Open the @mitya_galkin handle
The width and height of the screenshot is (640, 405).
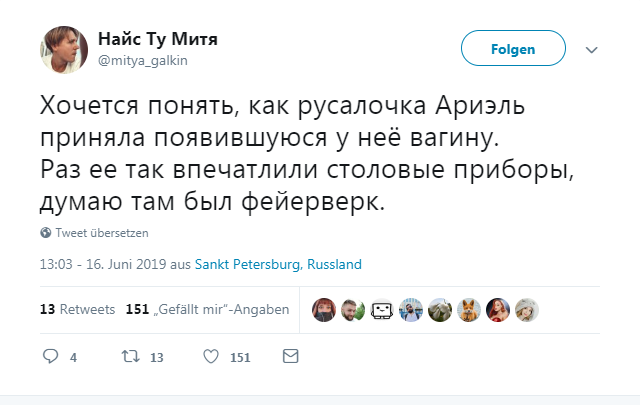point(143,60)
